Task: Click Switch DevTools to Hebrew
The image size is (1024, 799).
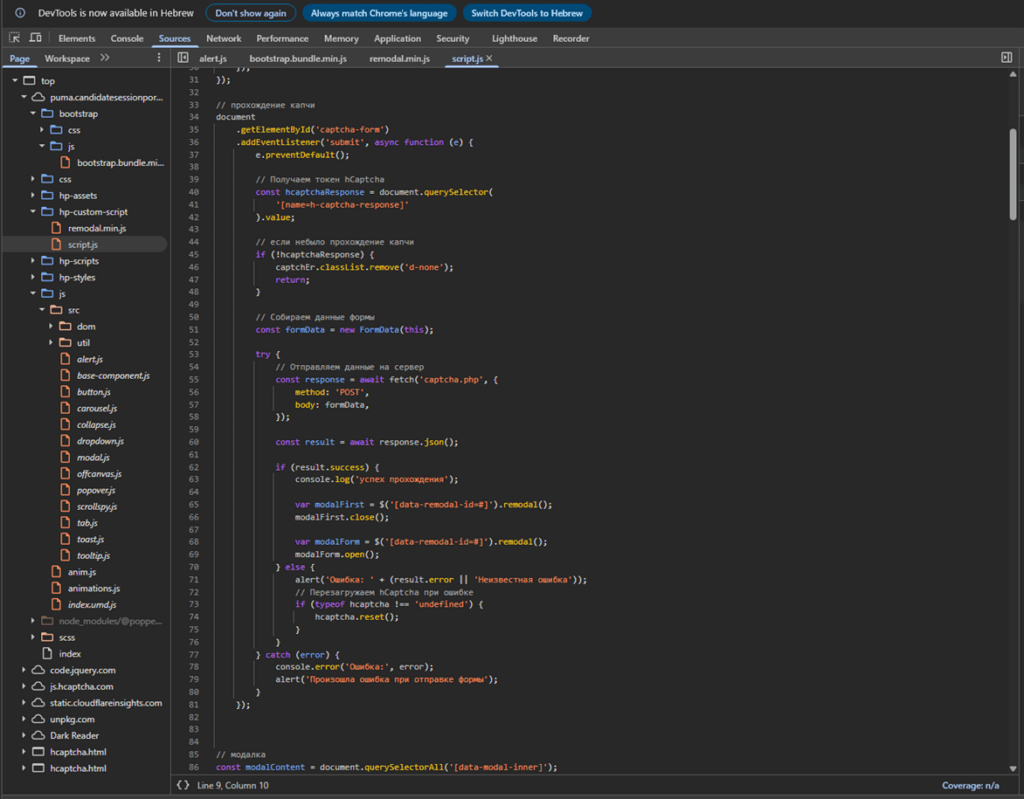Action: pyautogui.click(x=526, y=13)
